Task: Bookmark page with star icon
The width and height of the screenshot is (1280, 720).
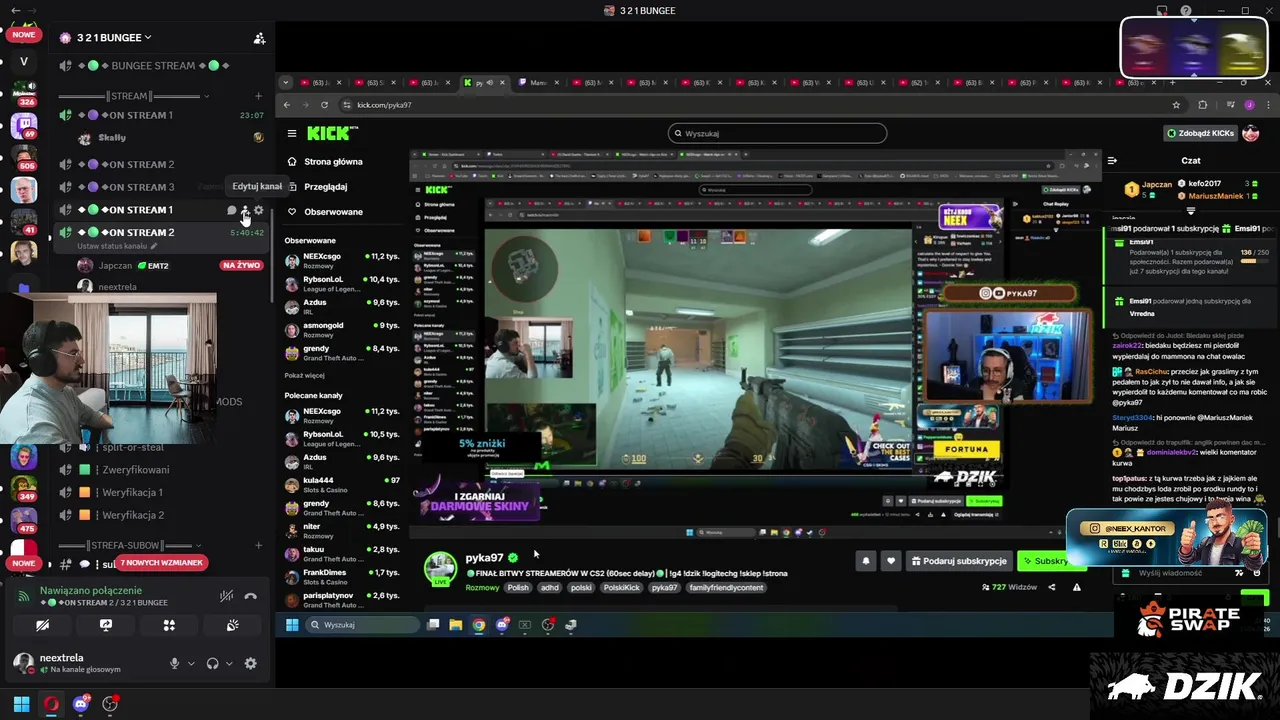Action: coord(1176,105)
